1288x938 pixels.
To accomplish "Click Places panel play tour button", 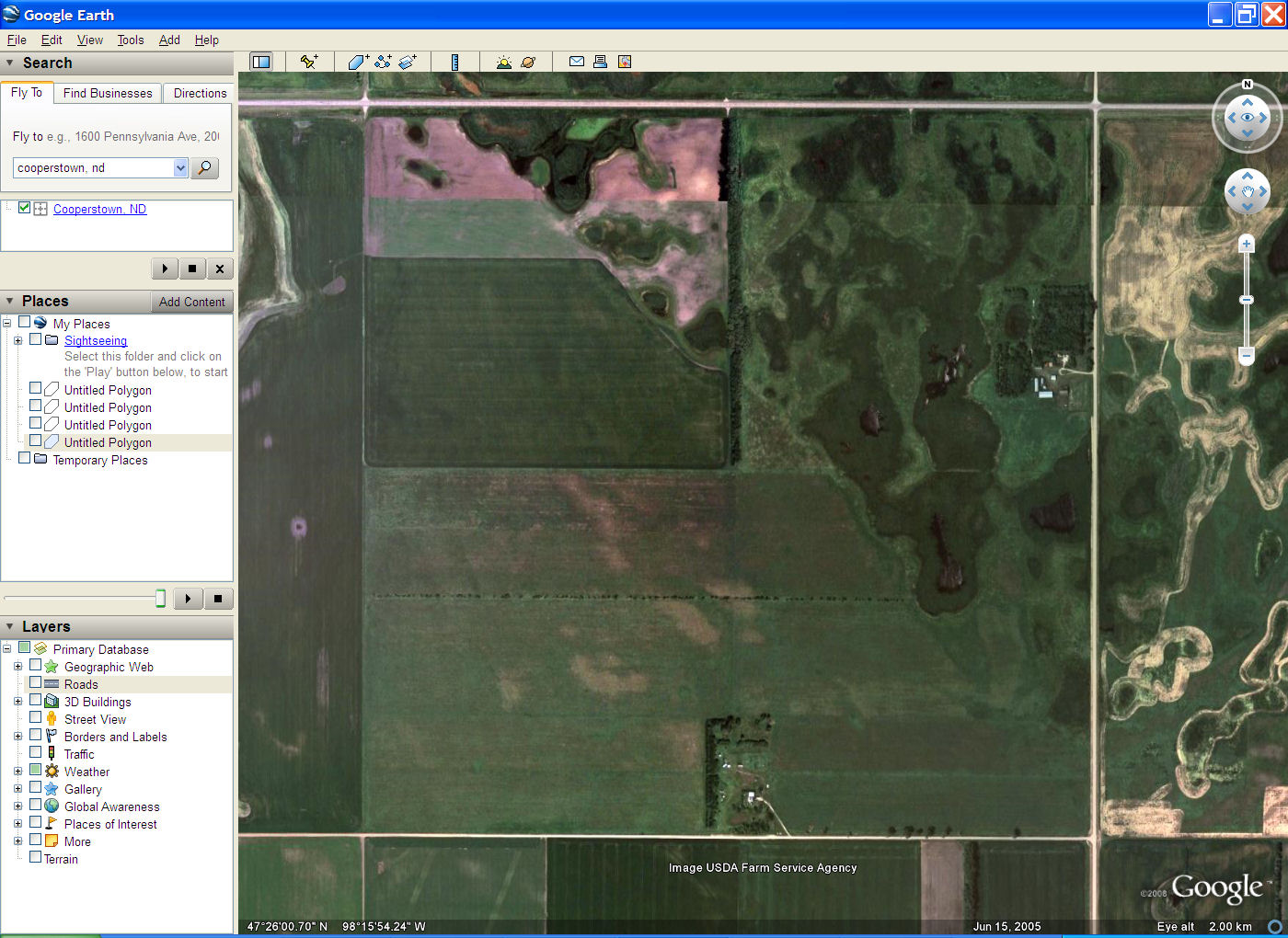I will pyautogui.click(x=188, y=599).
